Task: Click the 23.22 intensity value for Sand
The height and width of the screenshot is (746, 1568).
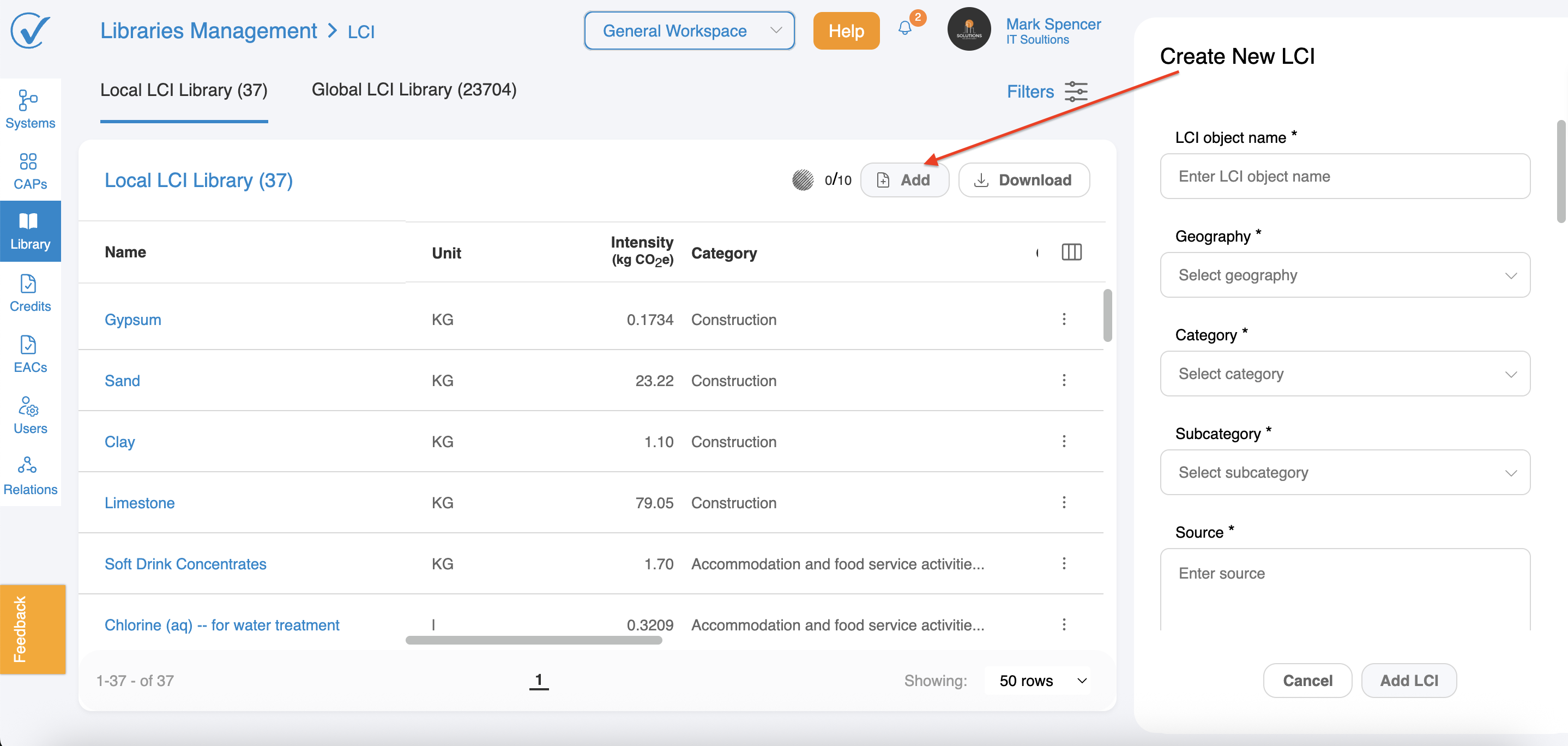Action: click(x=654, y=381)
